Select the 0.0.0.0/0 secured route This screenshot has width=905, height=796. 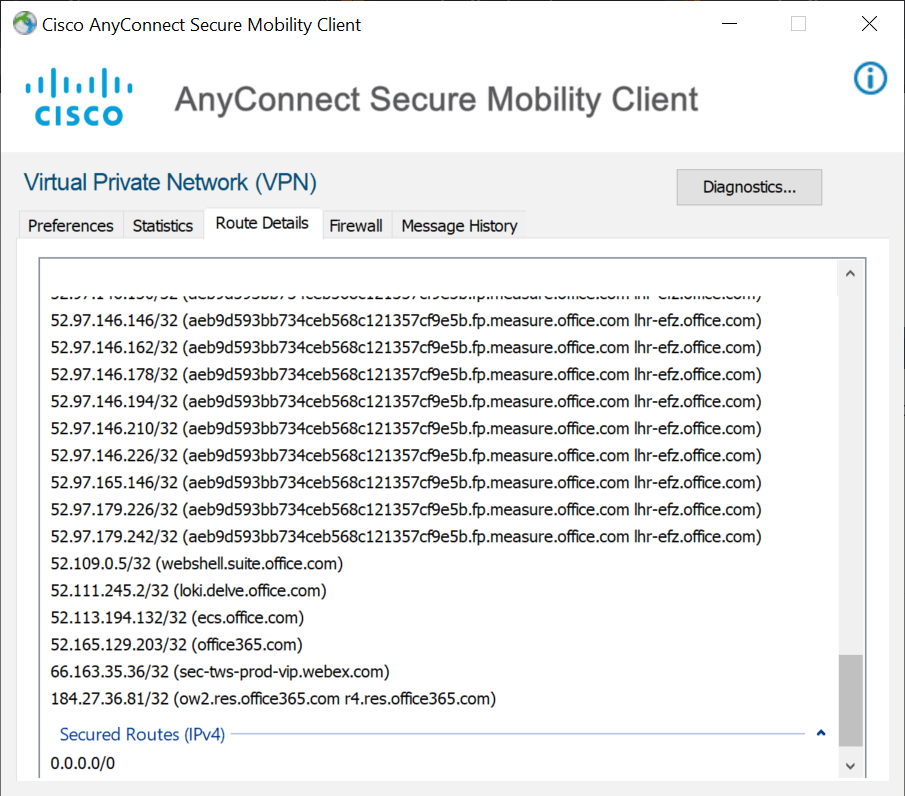click(x=83, y=764)
